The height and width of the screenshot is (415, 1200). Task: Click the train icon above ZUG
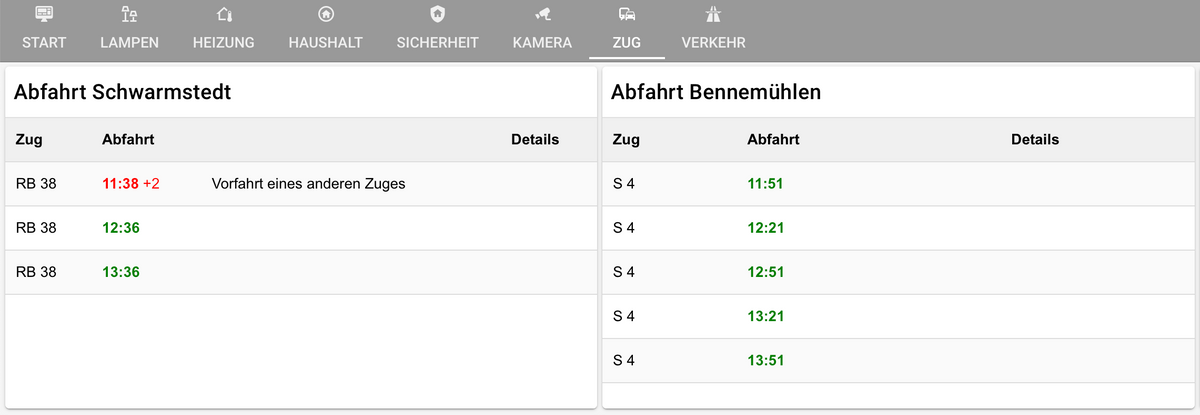627,14
